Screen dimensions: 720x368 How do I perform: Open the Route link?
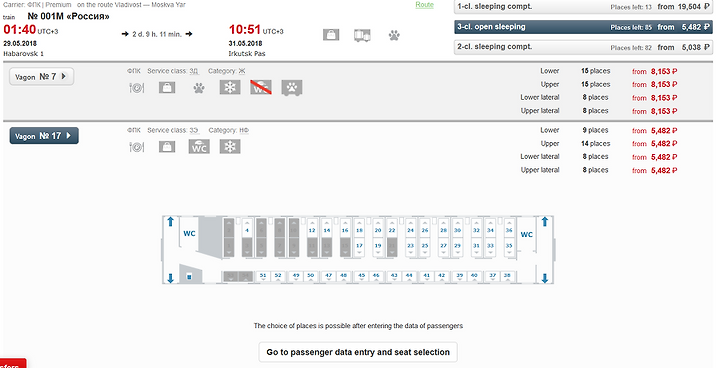click(424, 5)
